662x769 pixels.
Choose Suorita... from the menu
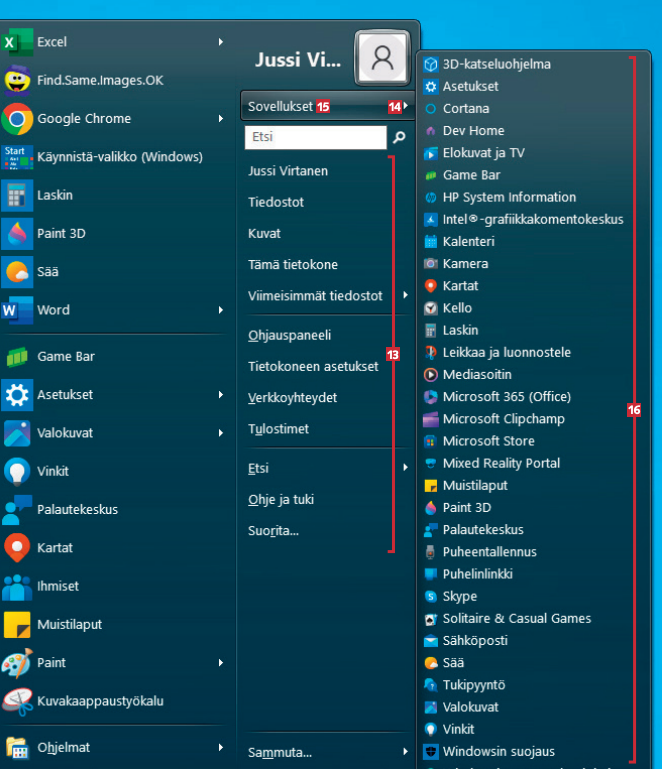click(273, 530)
